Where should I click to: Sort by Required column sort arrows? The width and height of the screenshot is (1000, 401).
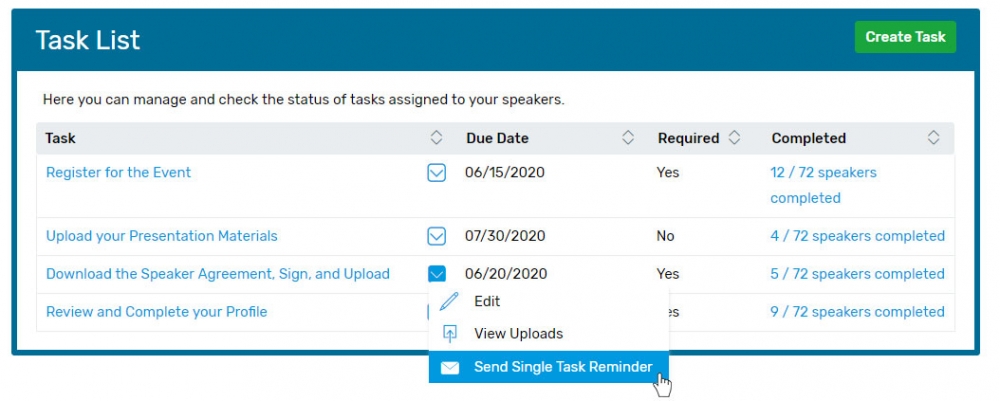tap(734, 138)
